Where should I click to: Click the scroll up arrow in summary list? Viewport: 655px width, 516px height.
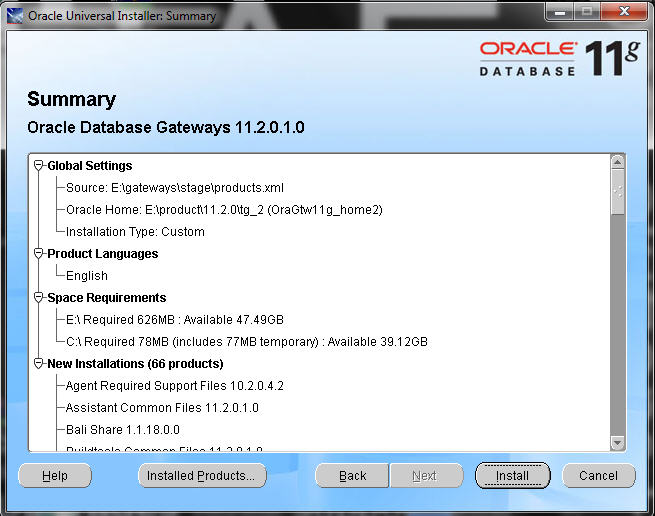coord(618,162)
